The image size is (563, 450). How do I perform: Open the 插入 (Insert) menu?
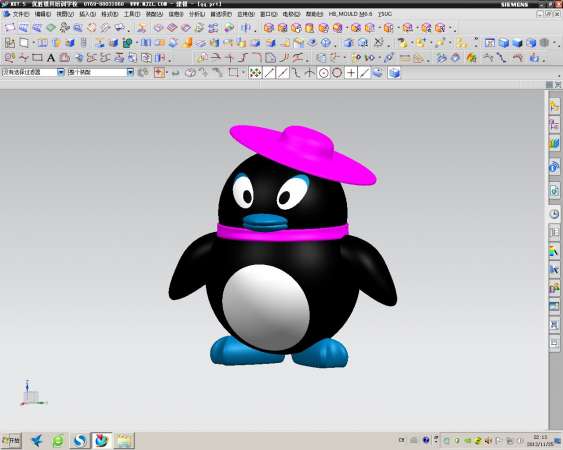(x=87, y=14)
